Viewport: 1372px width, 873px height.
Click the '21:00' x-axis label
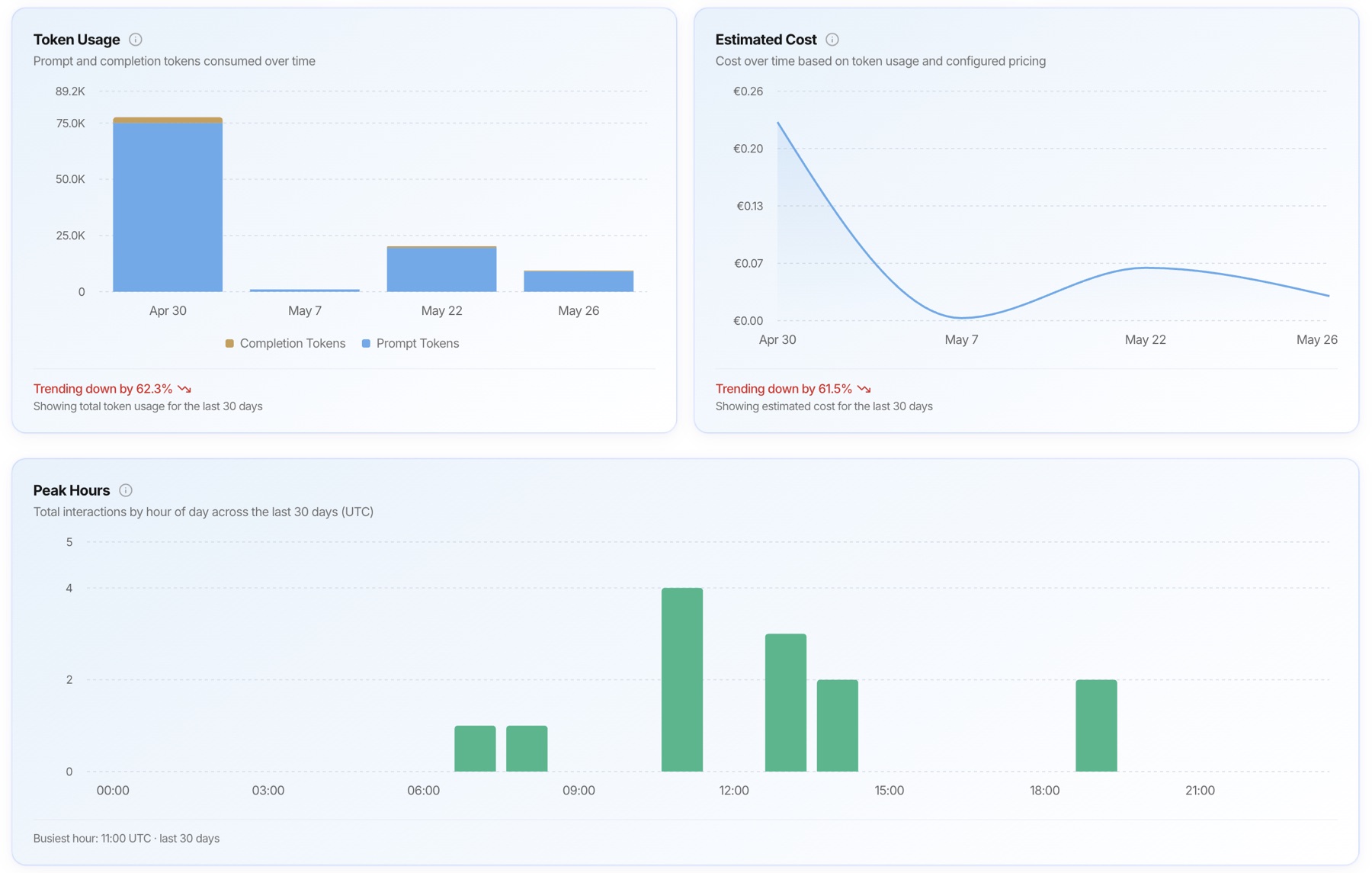1200,791
